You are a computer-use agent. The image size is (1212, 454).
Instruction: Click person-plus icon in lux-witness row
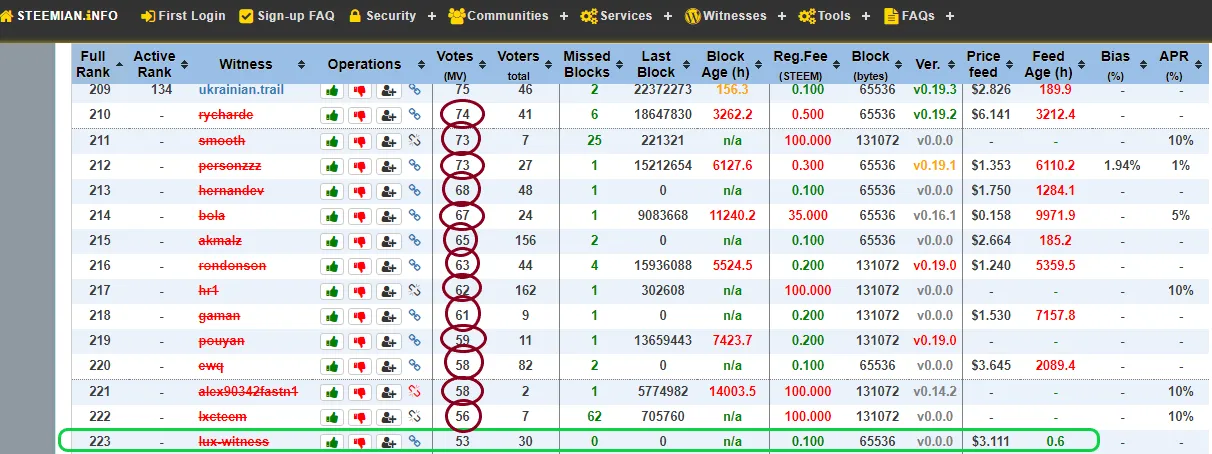(x=390, y=441)
